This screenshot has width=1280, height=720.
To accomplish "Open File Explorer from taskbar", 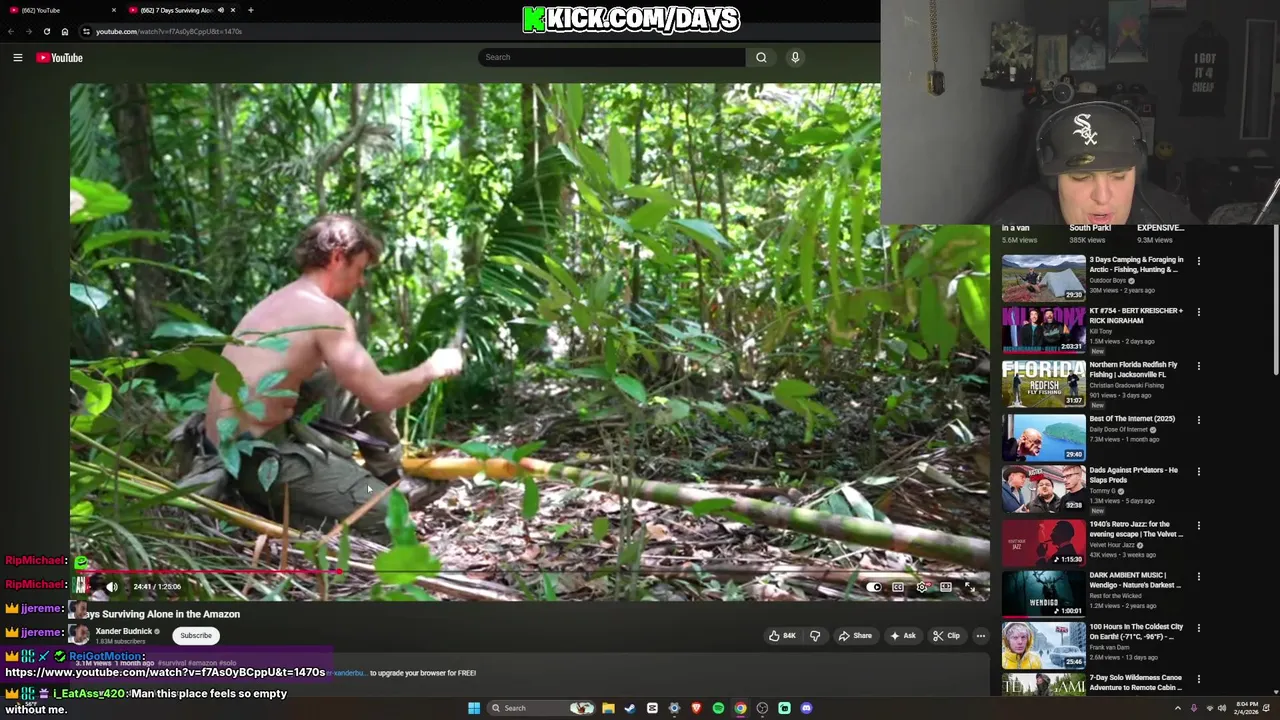I will click(x=608, y=708).
